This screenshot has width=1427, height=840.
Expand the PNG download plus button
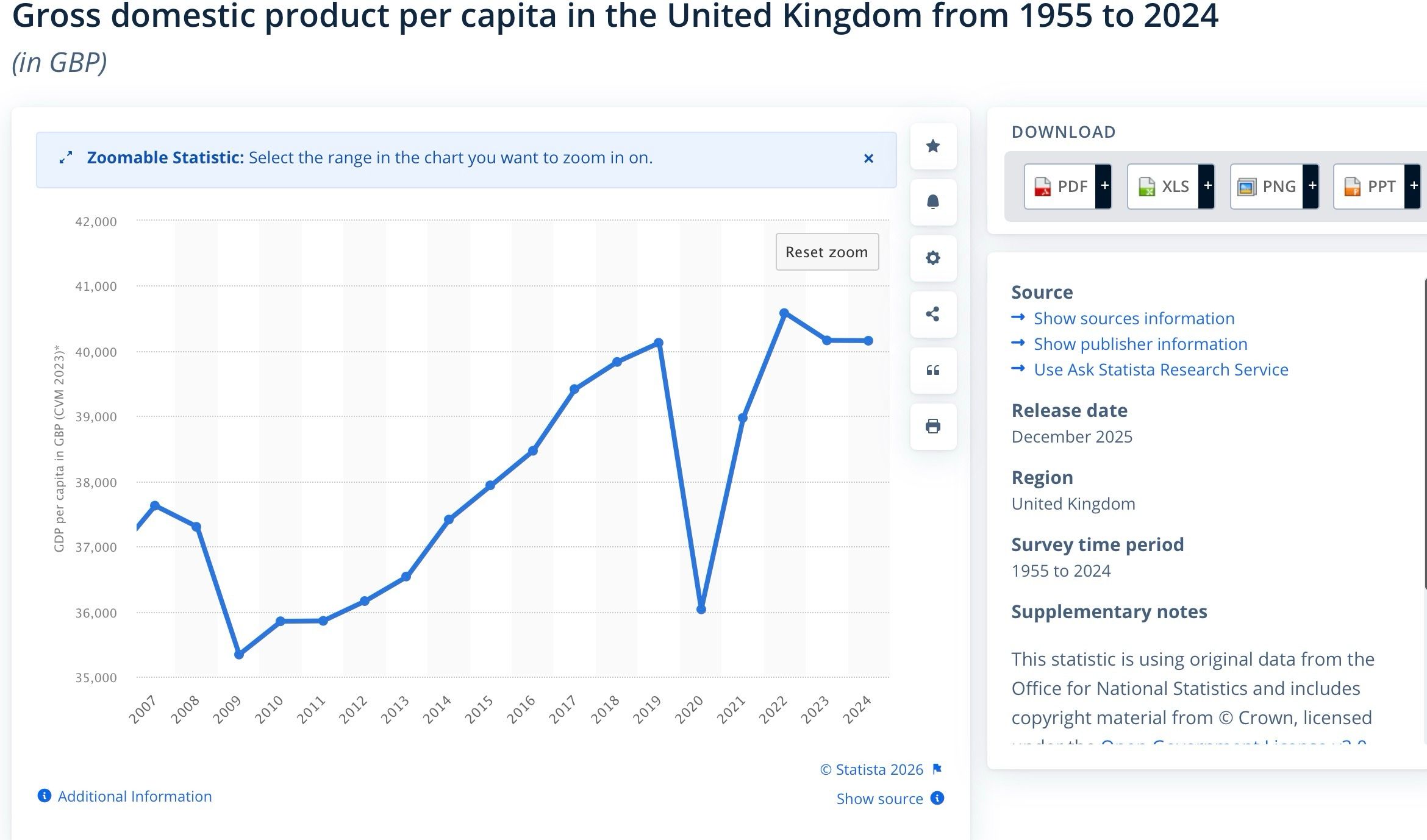click(1312, 186)
